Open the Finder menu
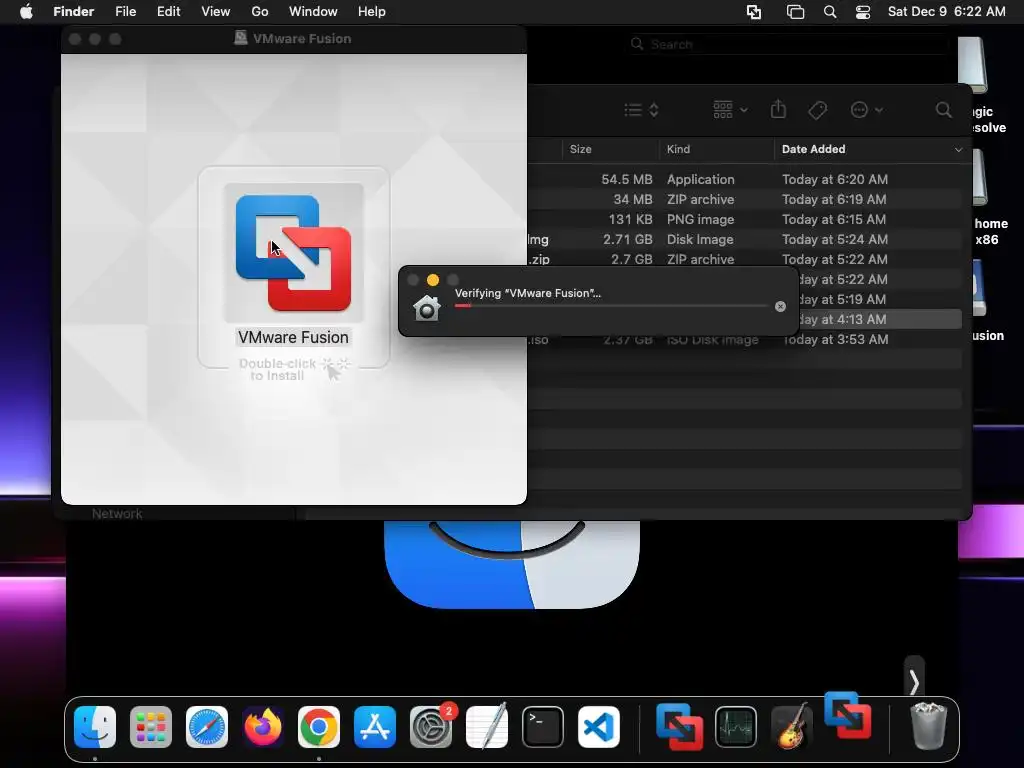 tap(73, 12)
